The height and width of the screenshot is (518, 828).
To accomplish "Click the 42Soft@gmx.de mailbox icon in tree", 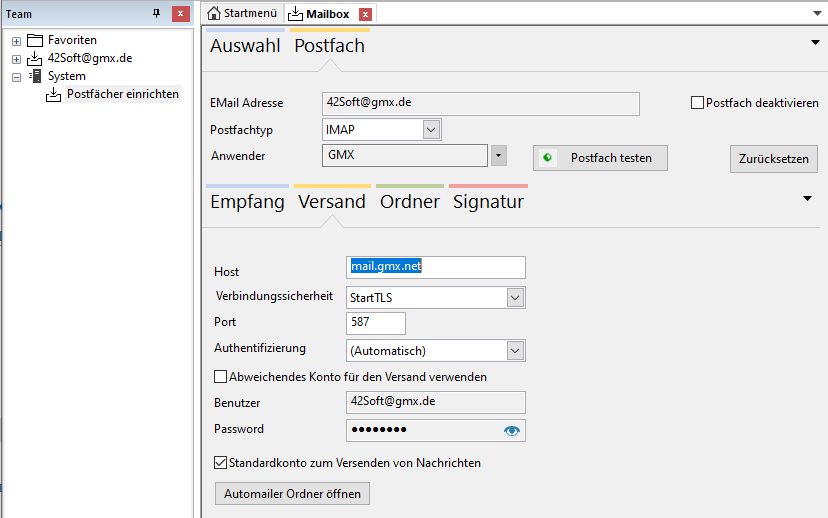I will click(35, 58).
